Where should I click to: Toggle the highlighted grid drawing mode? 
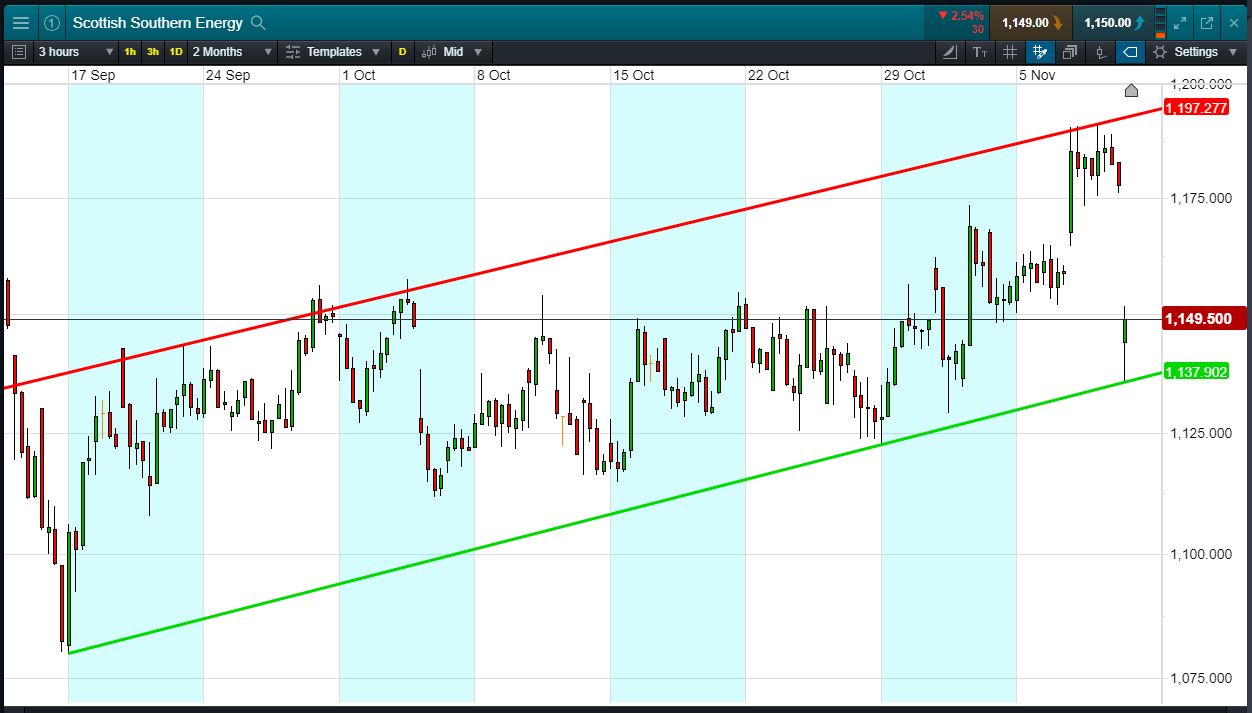tap(1040, 52)
